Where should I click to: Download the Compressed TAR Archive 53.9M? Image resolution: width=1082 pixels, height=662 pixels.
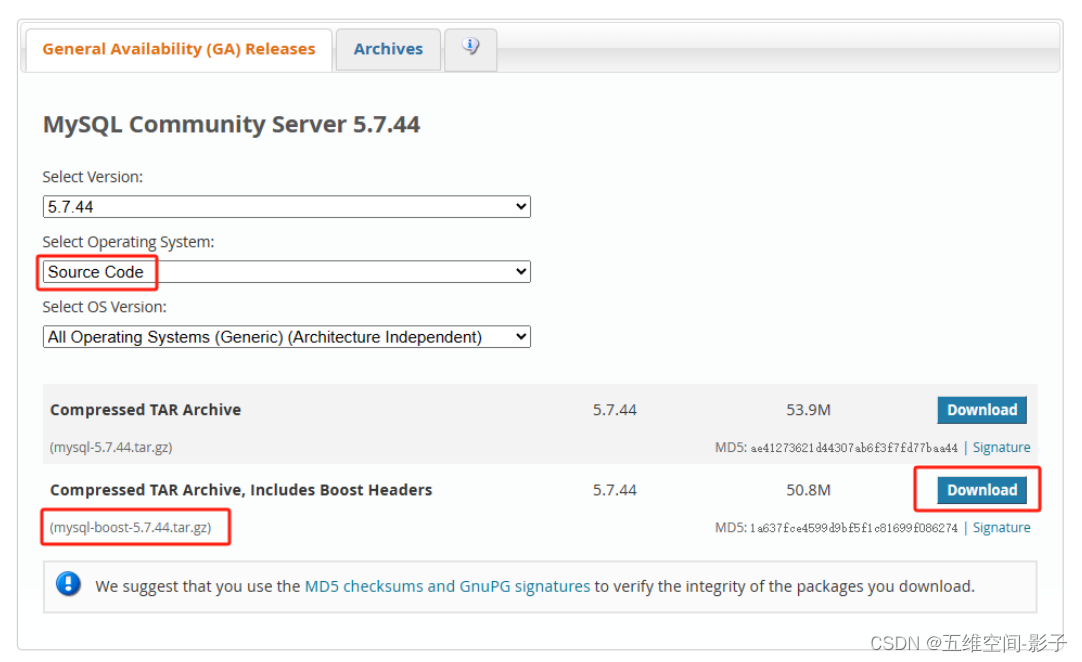pos(981,410)
